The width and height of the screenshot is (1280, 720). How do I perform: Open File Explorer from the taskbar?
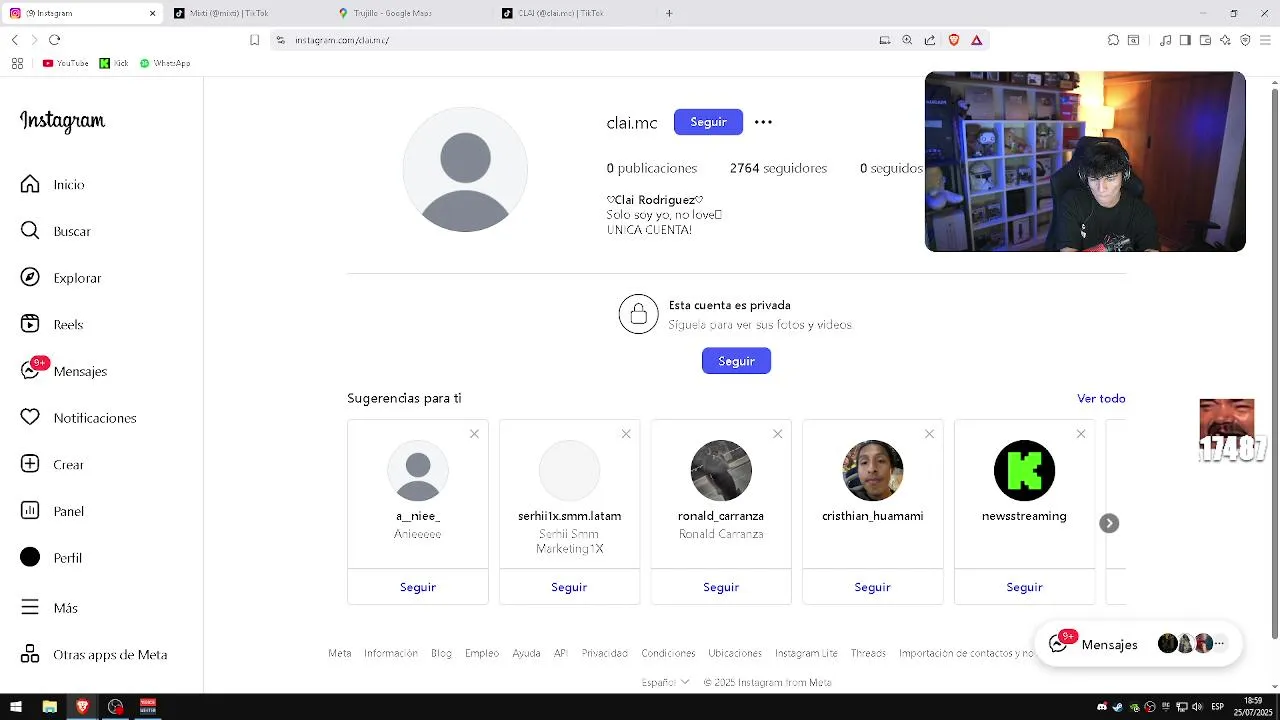click(x=49, y=707)
